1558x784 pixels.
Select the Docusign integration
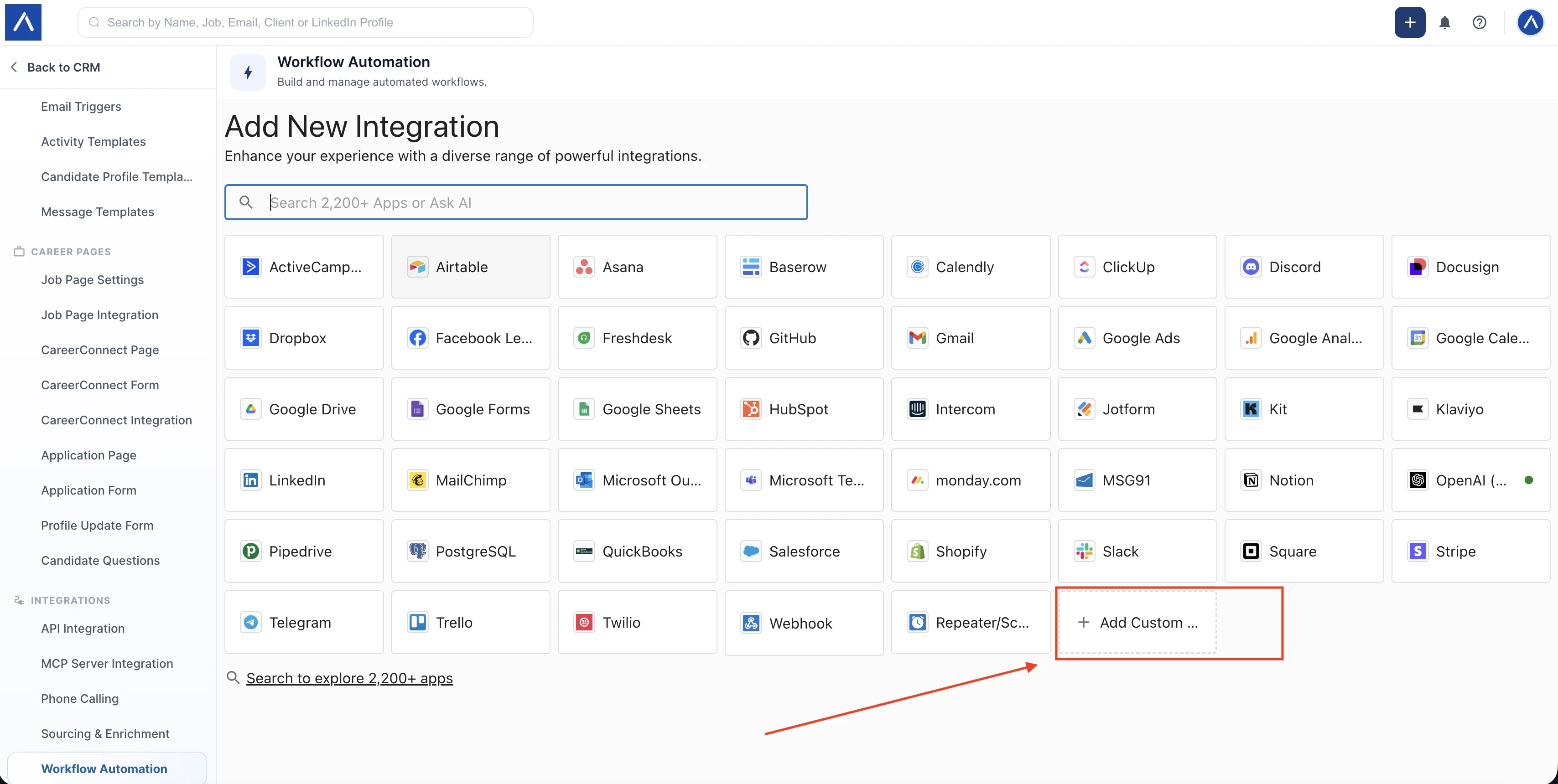[1470, 267]
